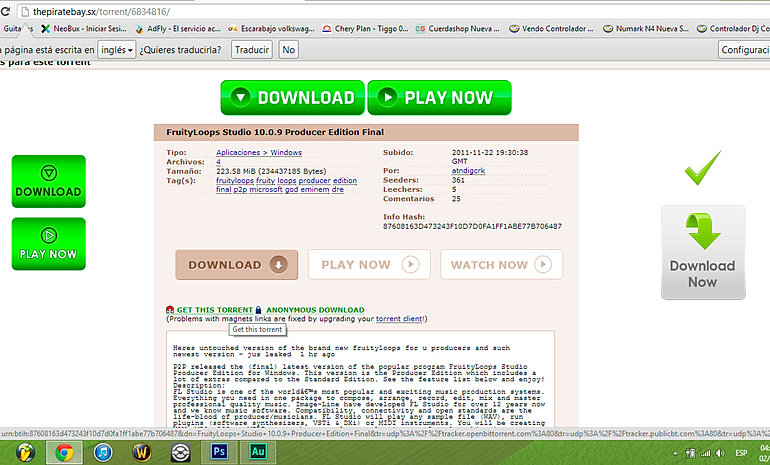
Task: Open the torrent client link
Action: point(399,319)
